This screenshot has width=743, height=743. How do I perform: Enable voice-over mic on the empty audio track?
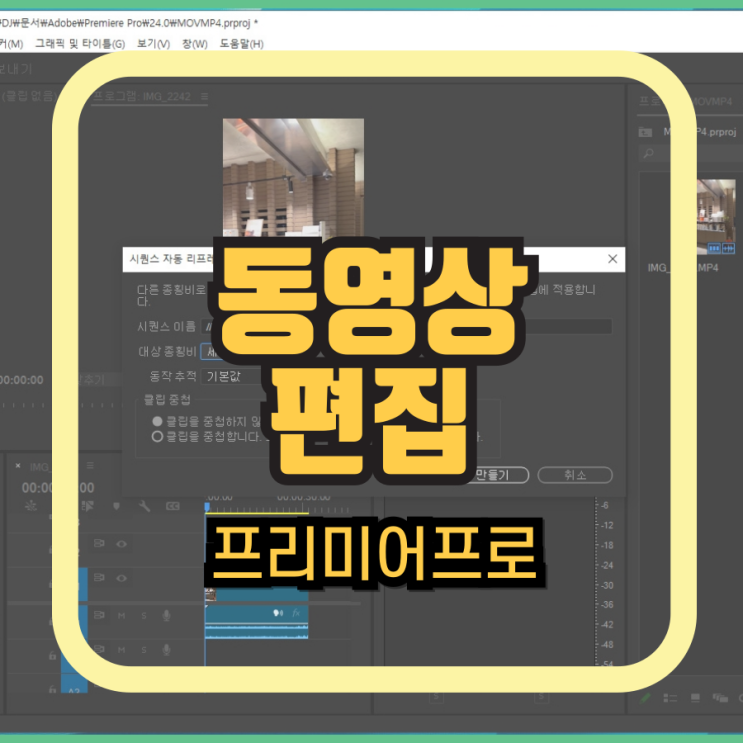(166, 650)
